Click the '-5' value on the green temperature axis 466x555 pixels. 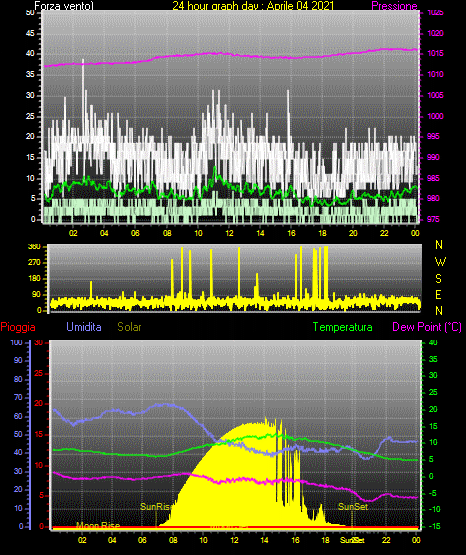pyautogui.click(x=433, y=493)
